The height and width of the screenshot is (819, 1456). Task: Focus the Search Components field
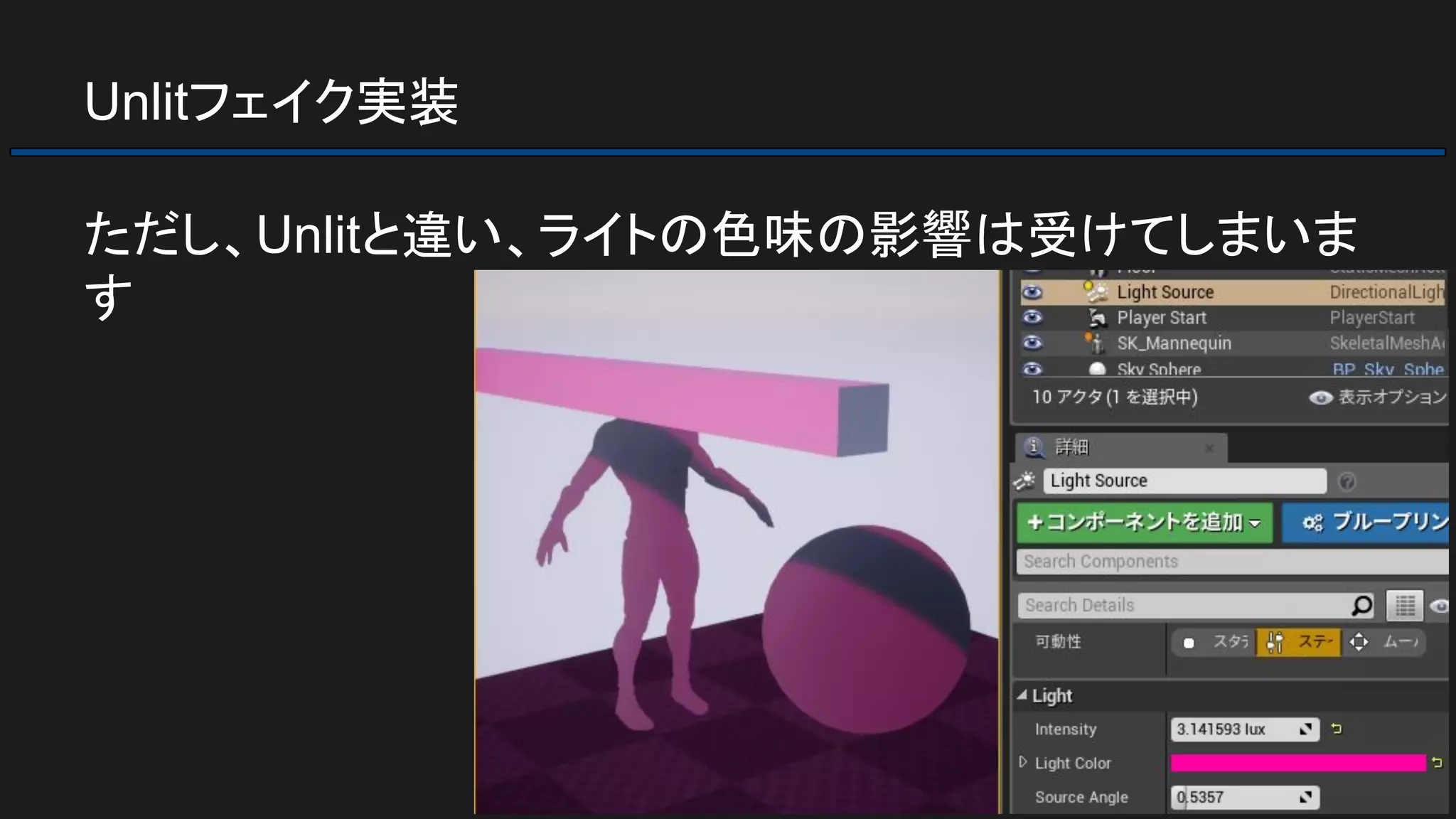[1232, 562]
